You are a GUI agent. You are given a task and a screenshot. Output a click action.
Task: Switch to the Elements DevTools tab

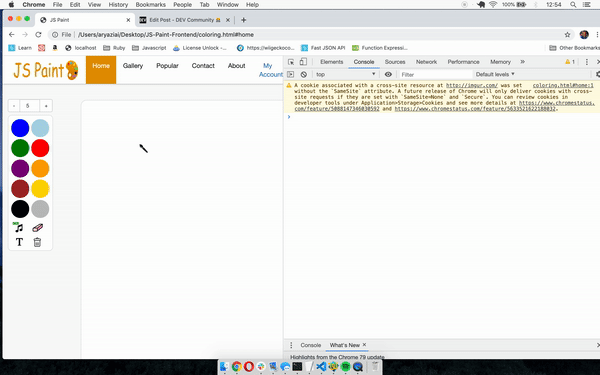click(x=331, y=62)
